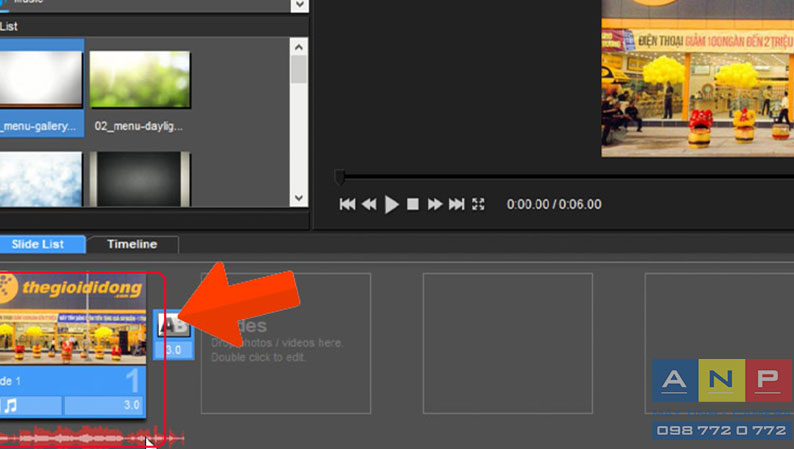Open the AB transition between slides

[x=173, y=325]
